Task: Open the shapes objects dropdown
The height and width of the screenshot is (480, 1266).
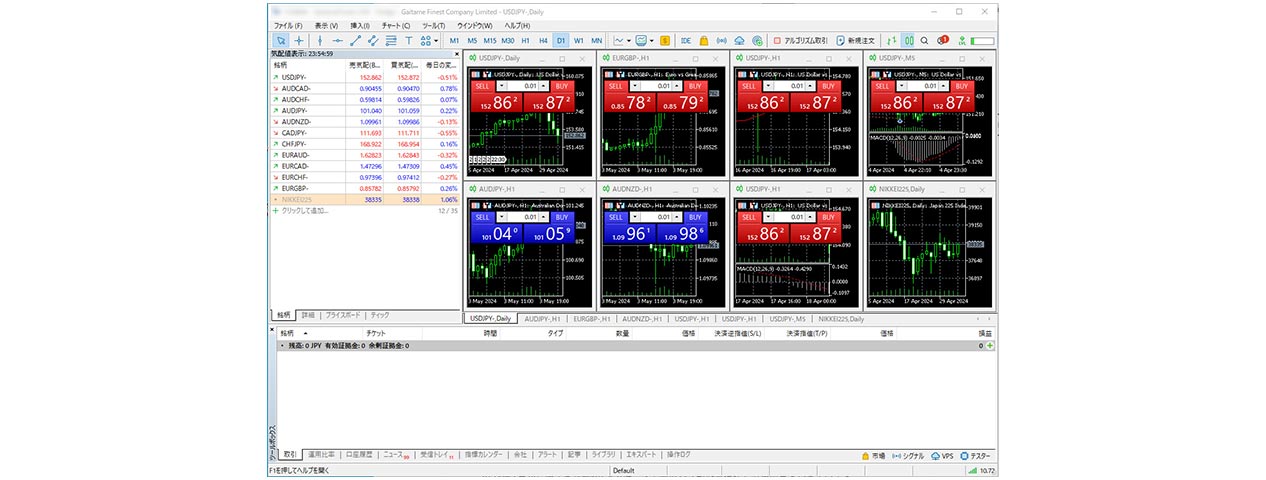Action: (427, 41)
